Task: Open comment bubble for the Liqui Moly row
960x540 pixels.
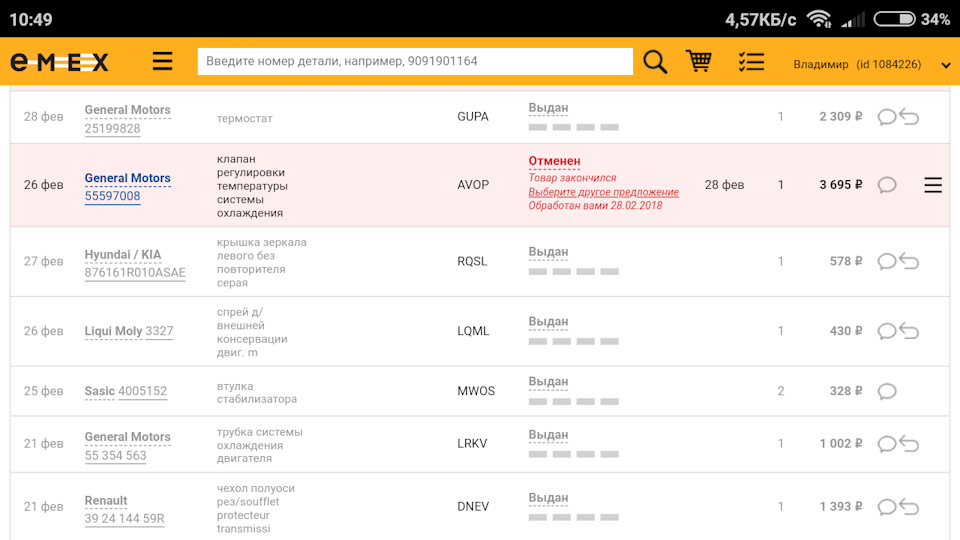Action: [x=887, y=331]
